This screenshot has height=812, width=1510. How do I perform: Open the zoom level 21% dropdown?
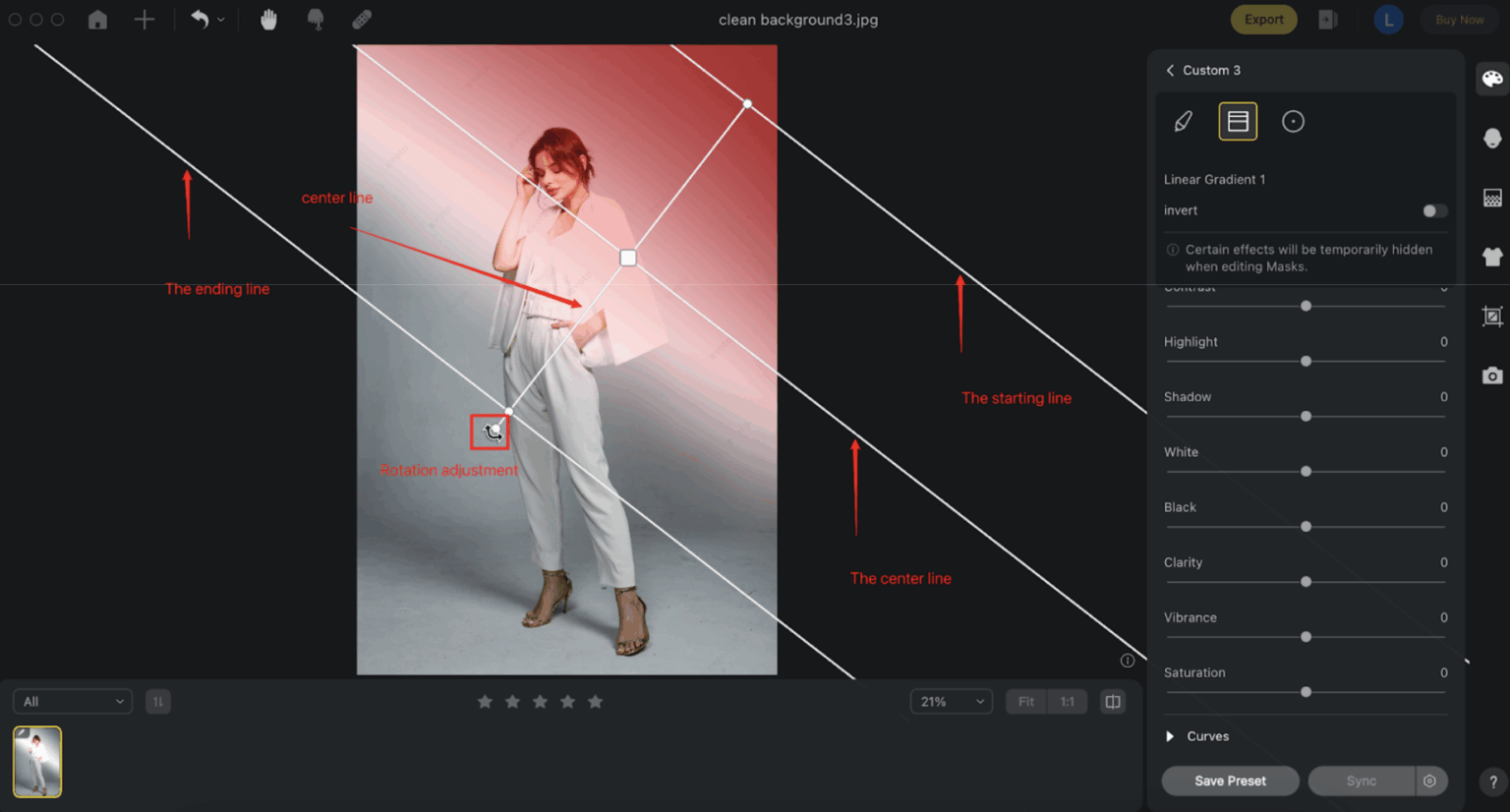[x=950, y=701]
